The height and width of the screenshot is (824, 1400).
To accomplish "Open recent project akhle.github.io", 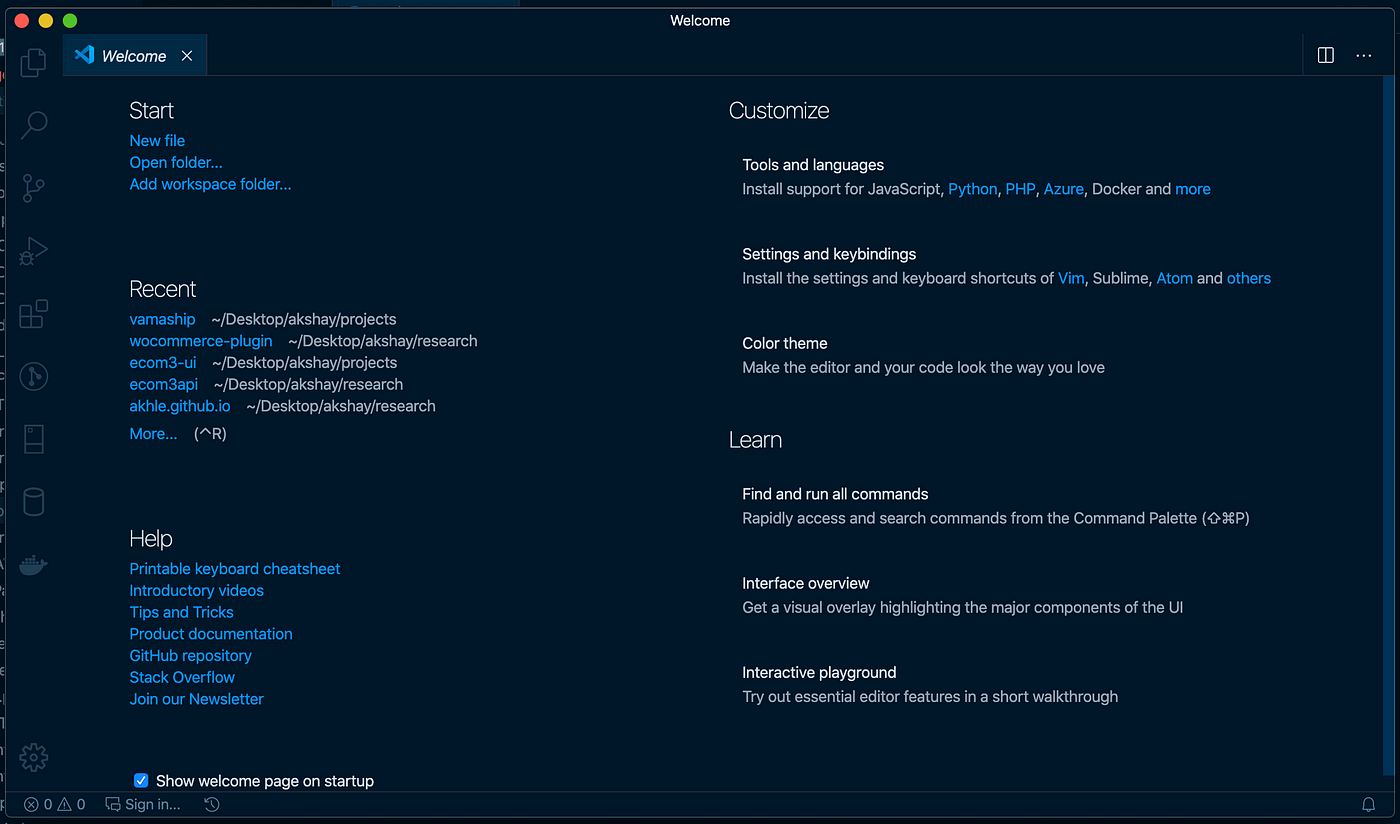I will tap(180, 406).
